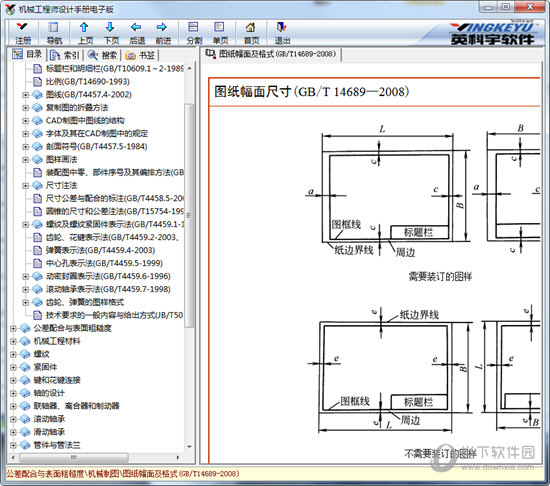550x486 pixels.
Task: Open 比例(GB/T14690-1993) page
Action: [x=88, y=81]
